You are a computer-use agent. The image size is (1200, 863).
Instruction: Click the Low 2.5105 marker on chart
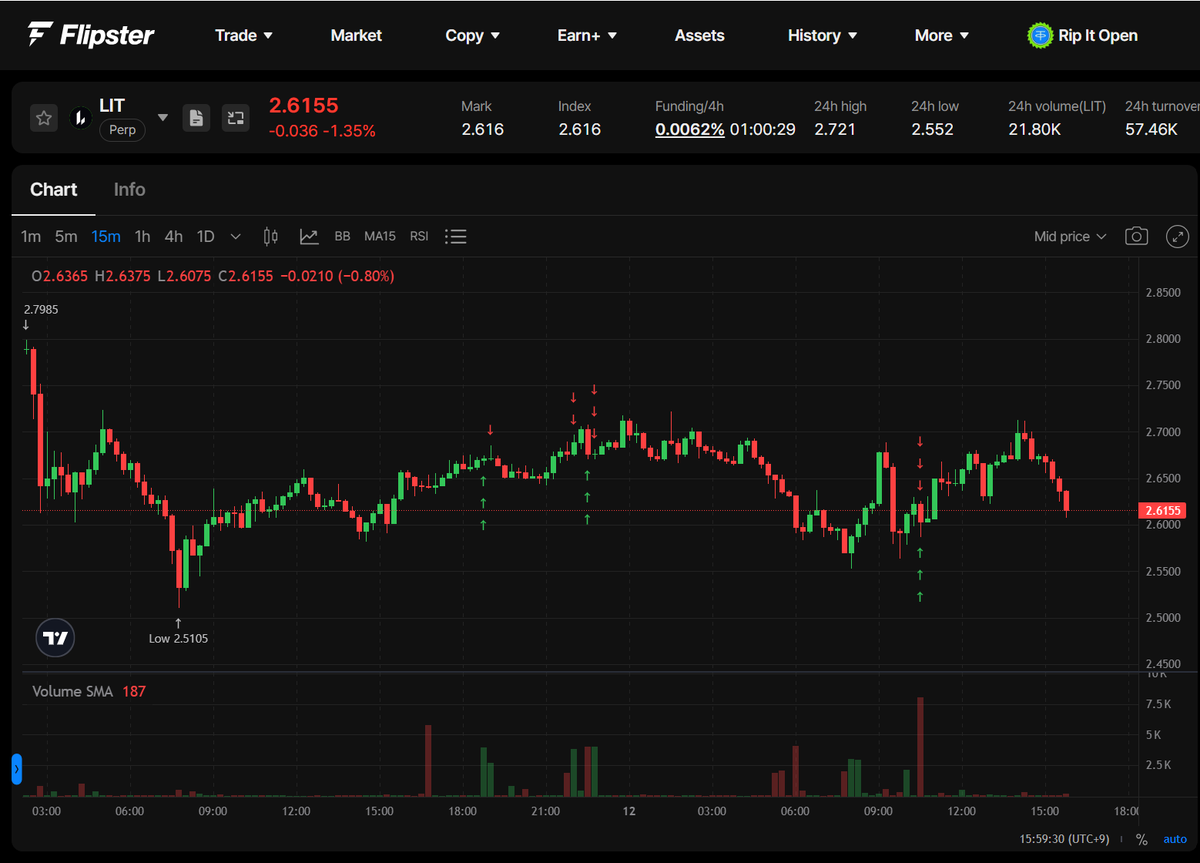pyautogui.click(x=179, y=638)
